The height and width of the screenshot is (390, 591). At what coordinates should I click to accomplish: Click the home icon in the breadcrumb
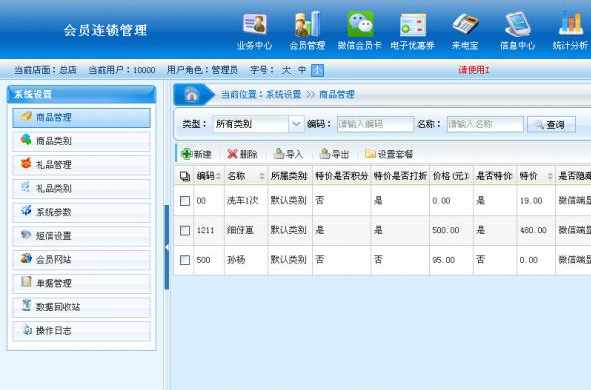191,94
